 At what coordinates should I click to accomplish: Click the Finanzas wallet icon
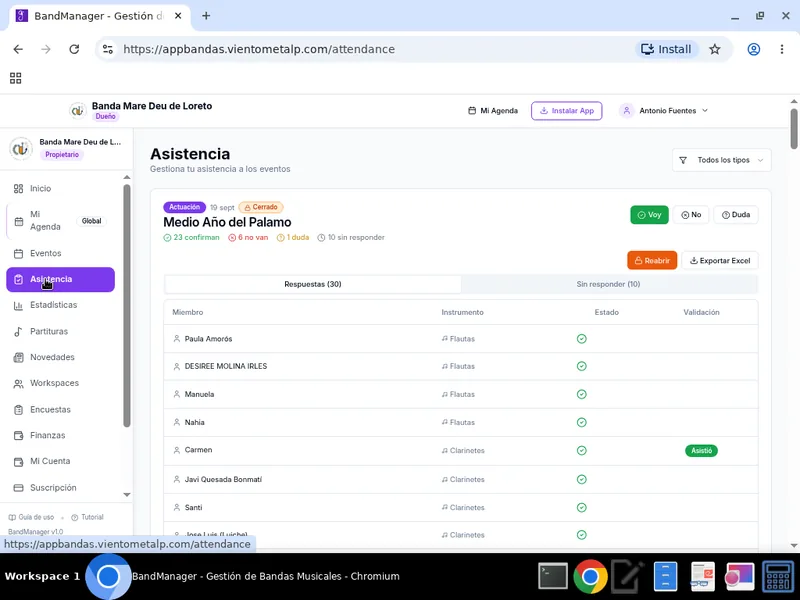18,436
